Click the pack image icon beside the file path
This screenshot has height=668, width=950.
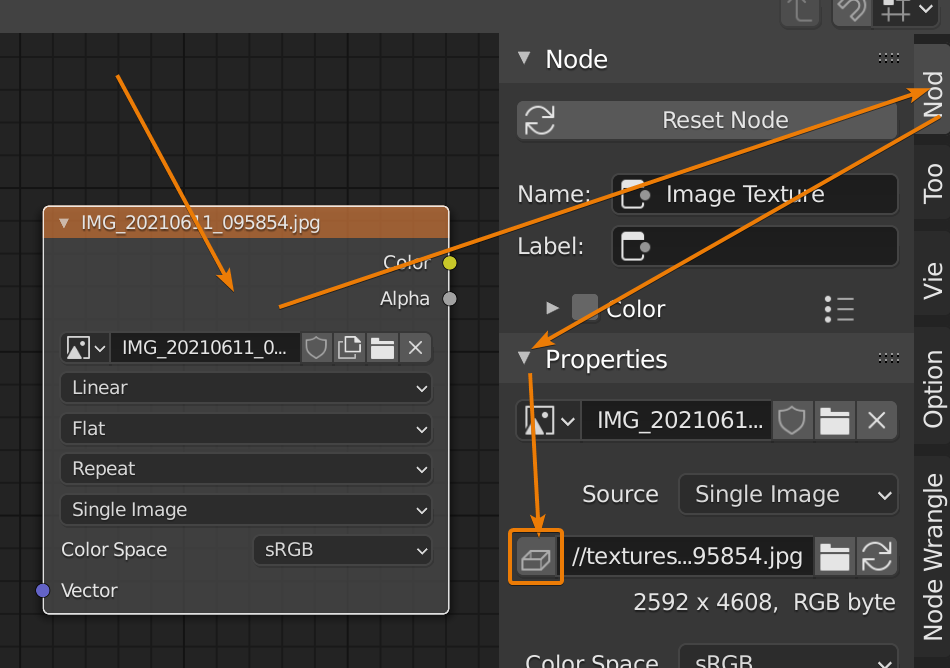pos(539,557)
